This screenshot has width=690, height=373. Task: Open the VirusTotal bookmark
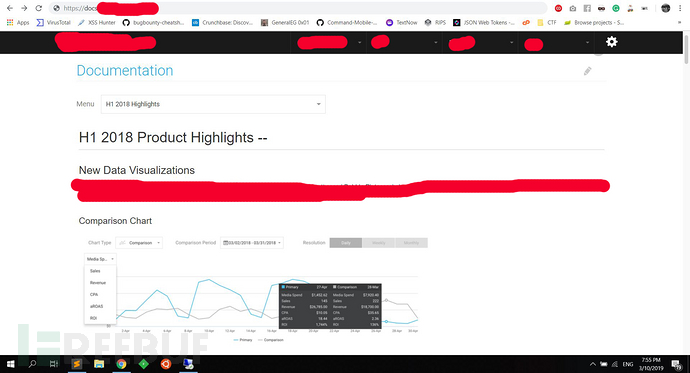pyautogui.click(x=54, y=22)
